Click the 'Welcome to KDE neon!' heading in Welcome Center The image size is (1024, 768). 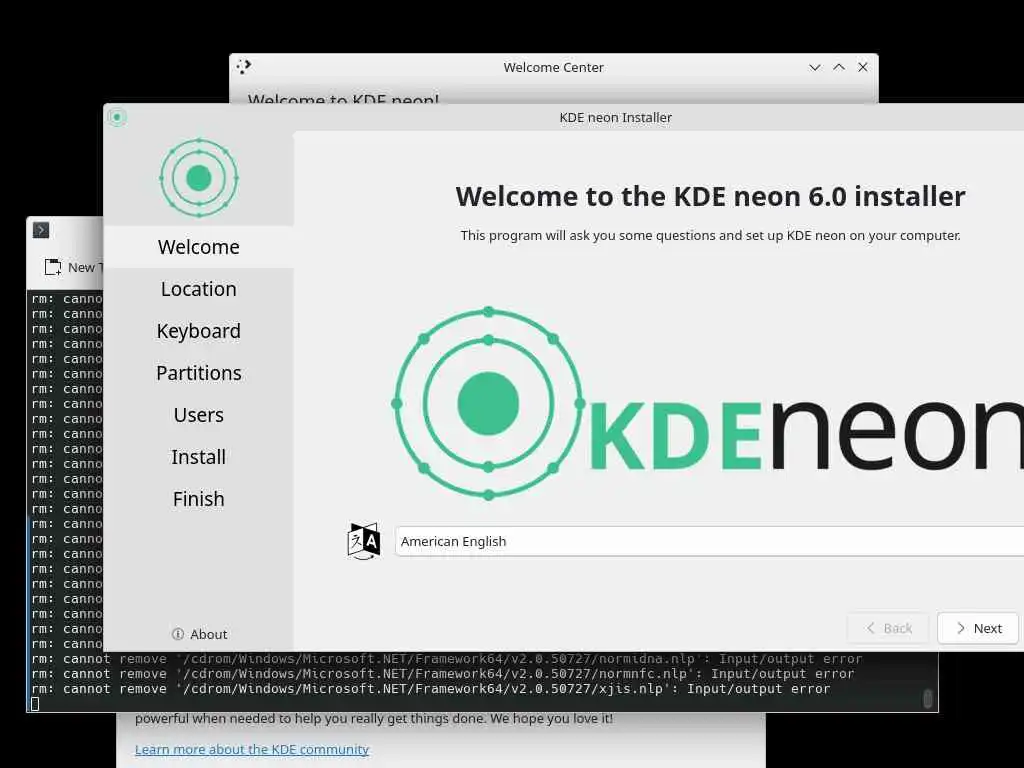click(344, 99)
